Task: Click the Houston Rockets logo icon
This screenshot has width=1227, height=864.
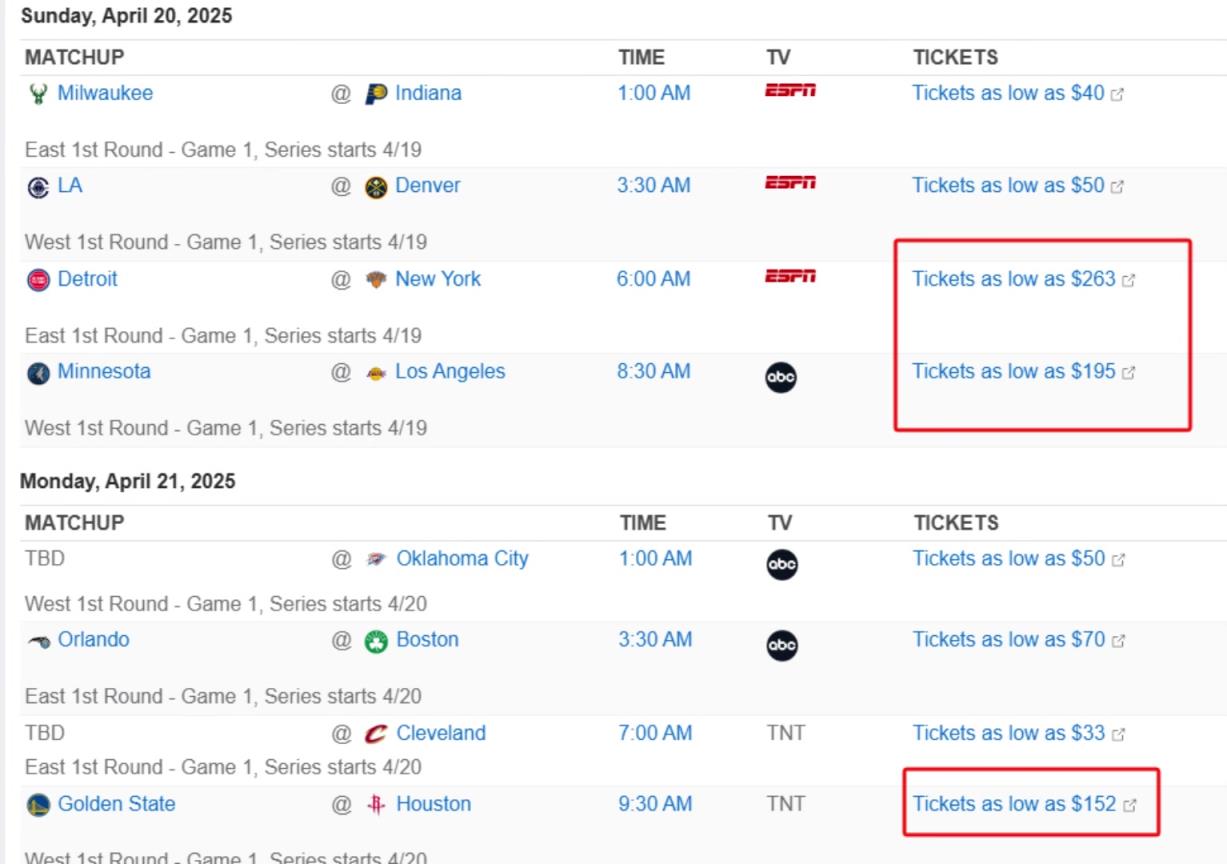Action: tap(376, 805)
